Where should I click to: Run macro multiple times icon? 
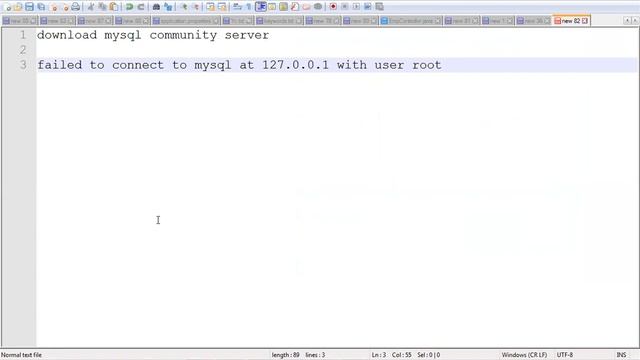pyautogui.click(x=367, y=7)
